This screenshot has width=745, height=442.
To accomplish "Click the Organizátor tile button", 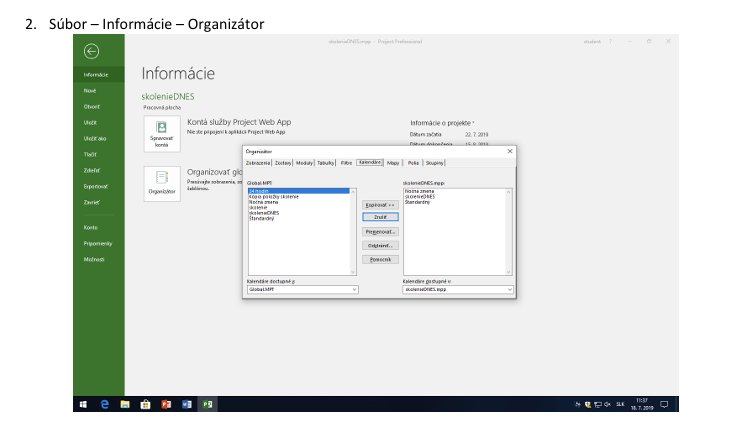I will [x=162, y=183].
